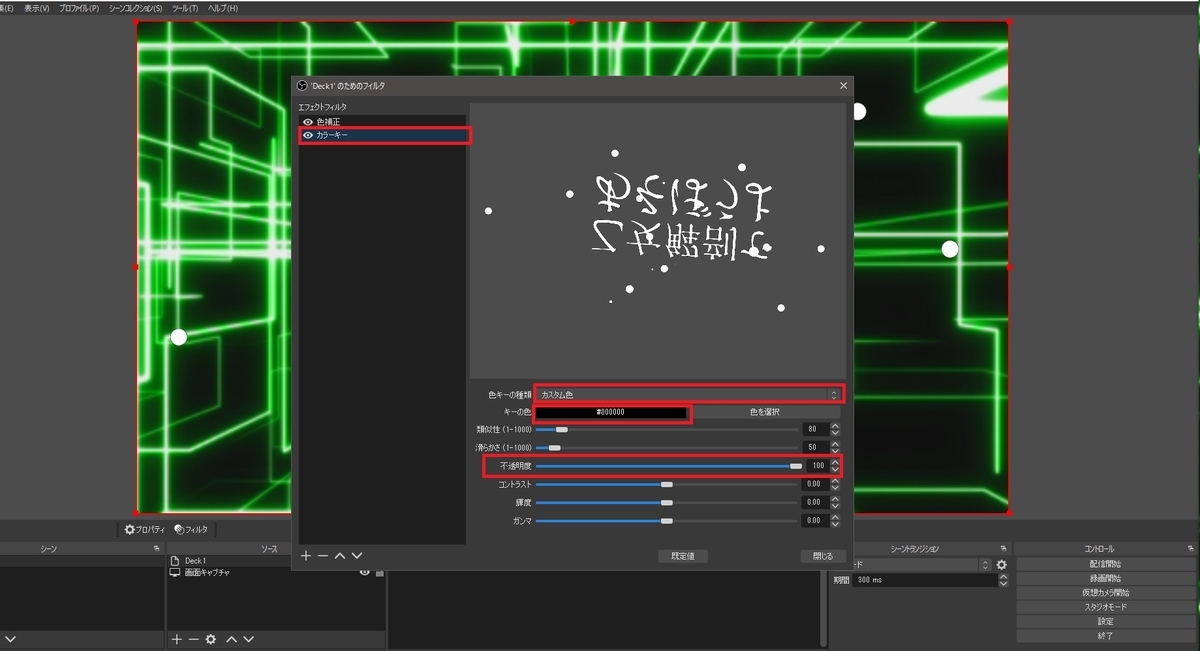This screenshot has height=651, width=1200.
Task: Move the filter down in the effect list
Action: (357, 555)
